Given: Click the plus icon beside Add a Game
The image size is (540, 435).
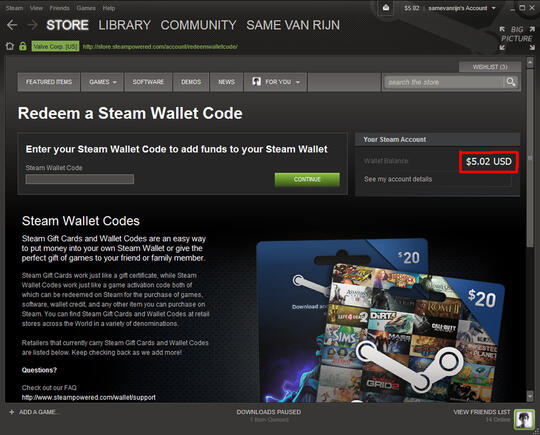Looking at the screenshot, I should (11, 412).
